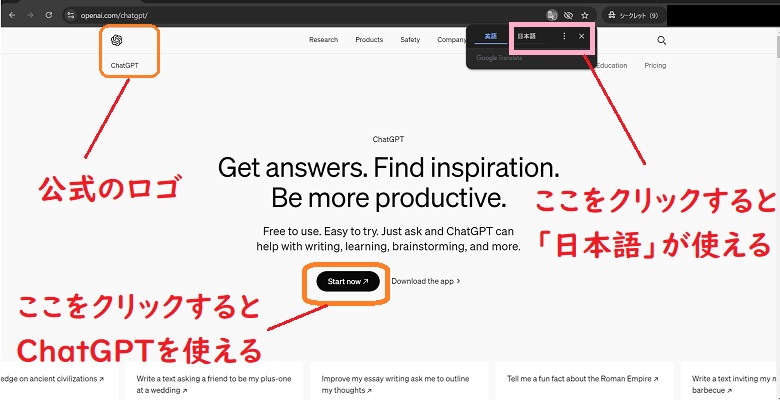Open the Company menu

click(x=452, y=40)
